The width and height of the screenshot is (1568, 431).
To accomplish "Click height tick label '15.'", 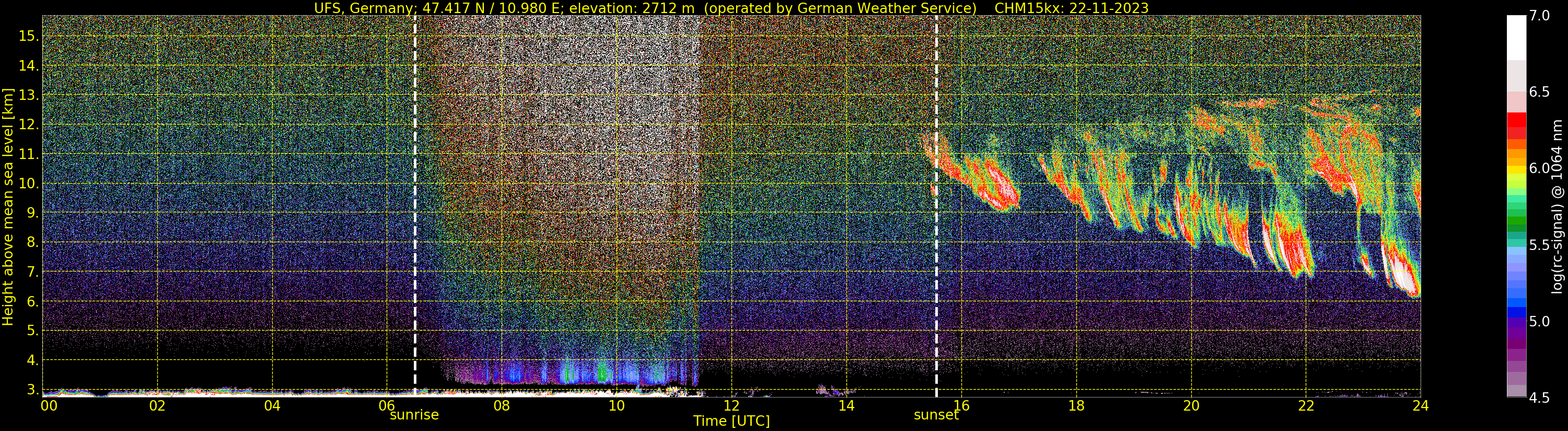I will pyautogui.click(x=29, y=36).
